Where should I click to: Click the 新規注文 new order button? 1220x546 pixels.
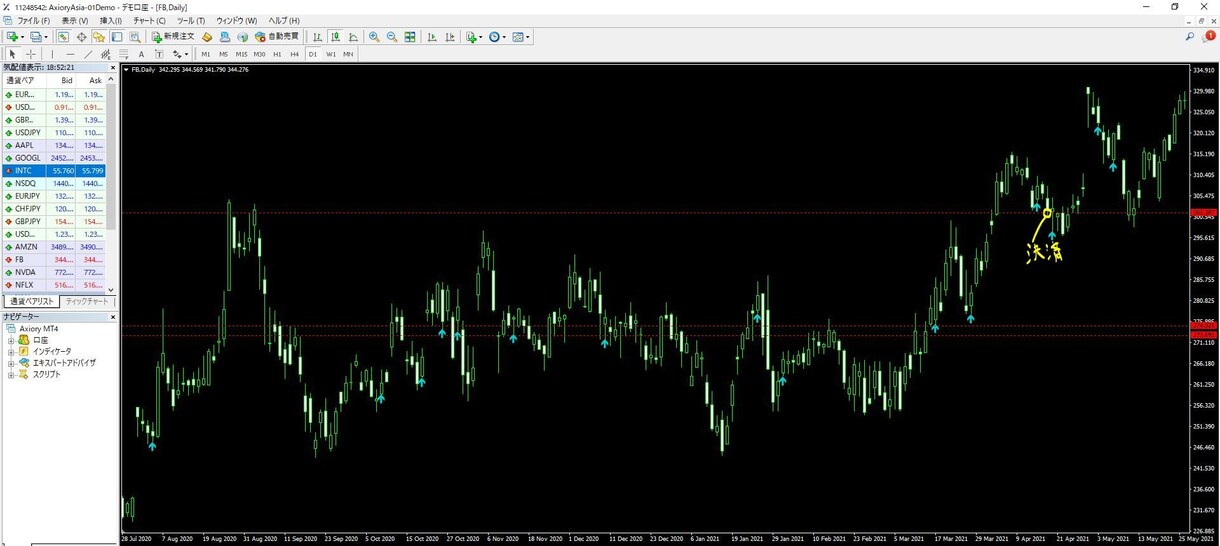point(173,37)
